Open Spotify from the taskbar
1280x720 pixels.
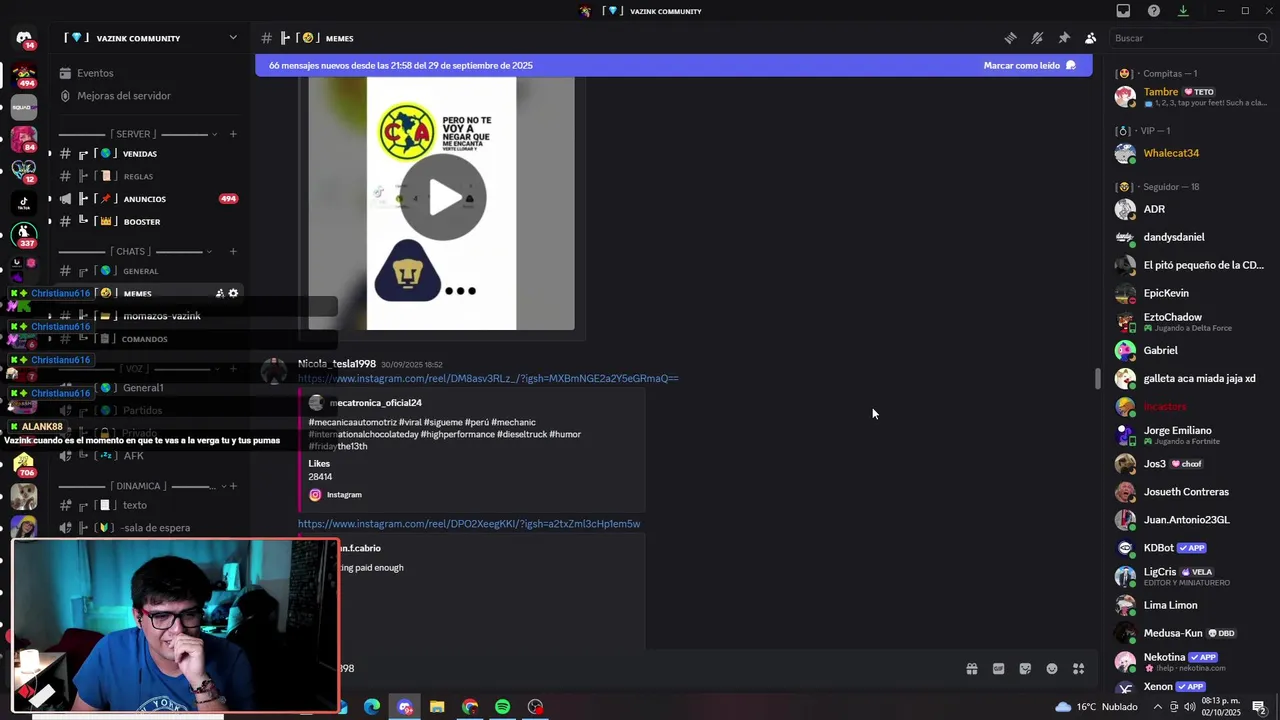(x=502, y=707)
